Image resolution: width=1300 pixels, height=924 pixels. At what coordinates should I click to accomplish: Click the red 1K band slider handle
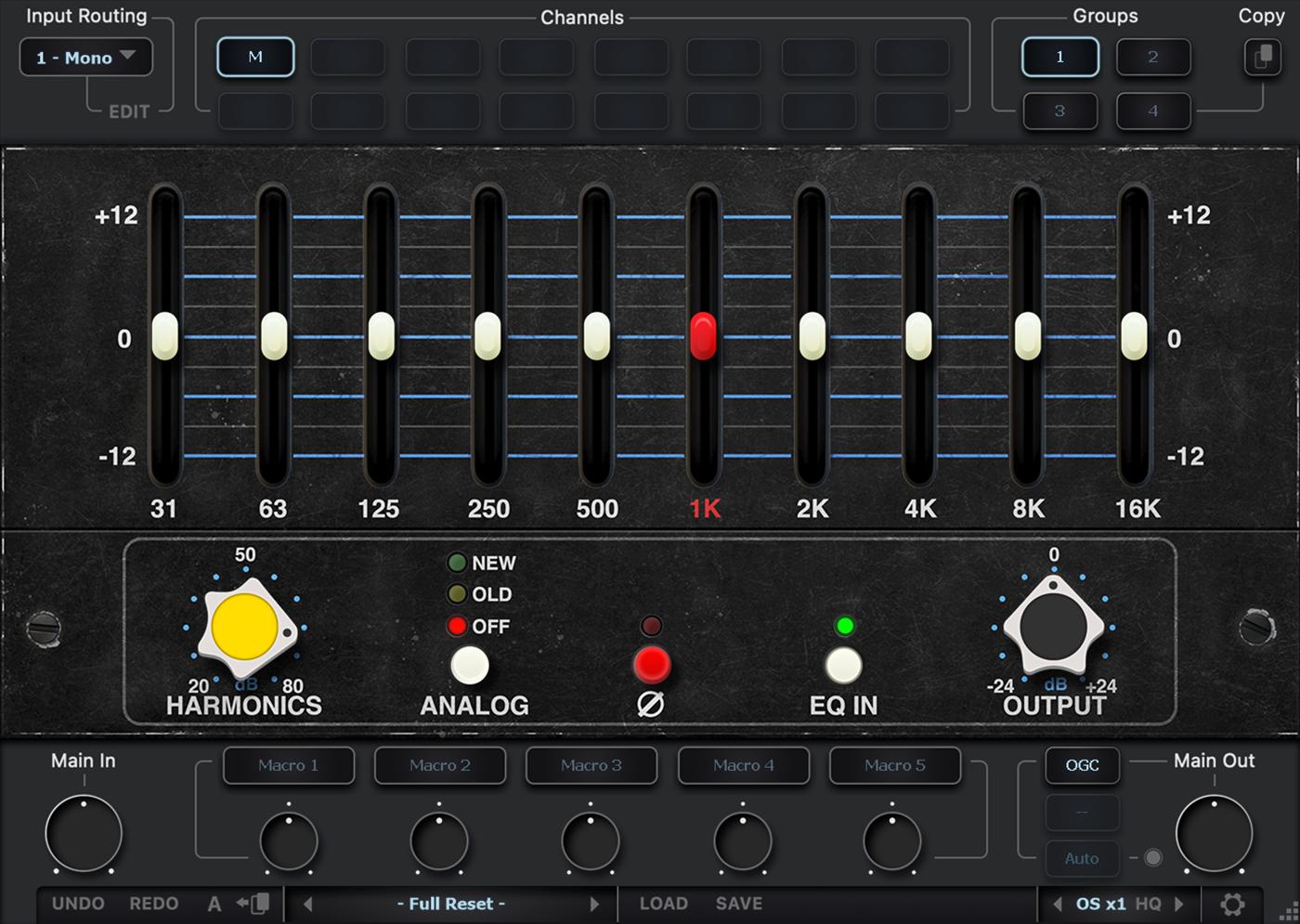click(703, 335)
